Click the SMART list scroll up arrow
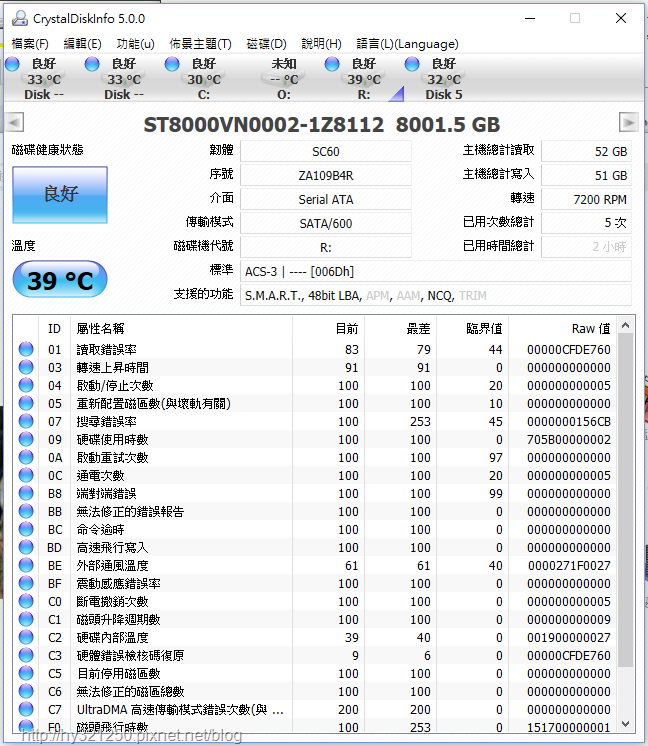The height and width of the screenshot is (746, 648). click(626, 326)
